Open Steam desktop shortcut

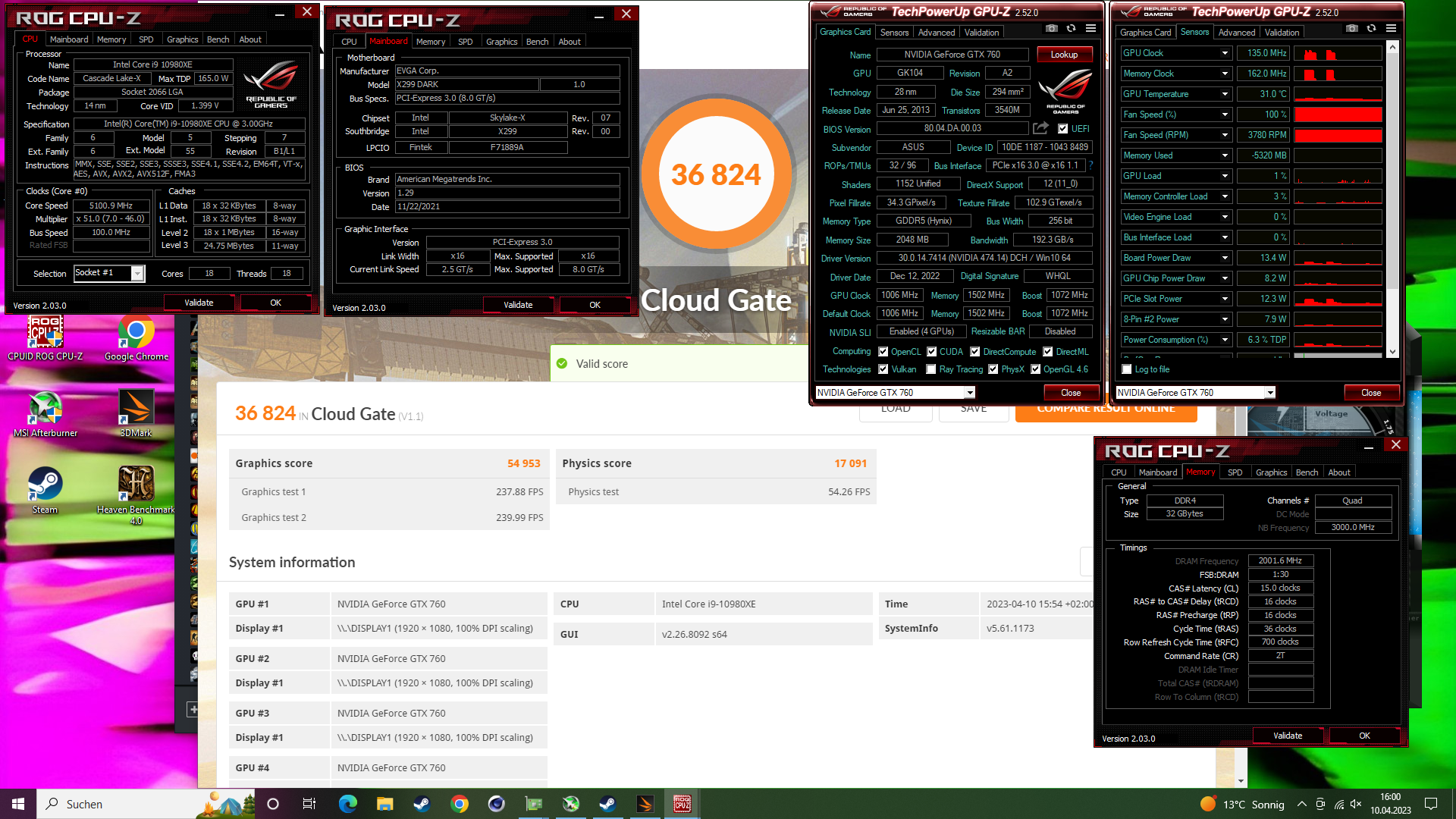45,491
